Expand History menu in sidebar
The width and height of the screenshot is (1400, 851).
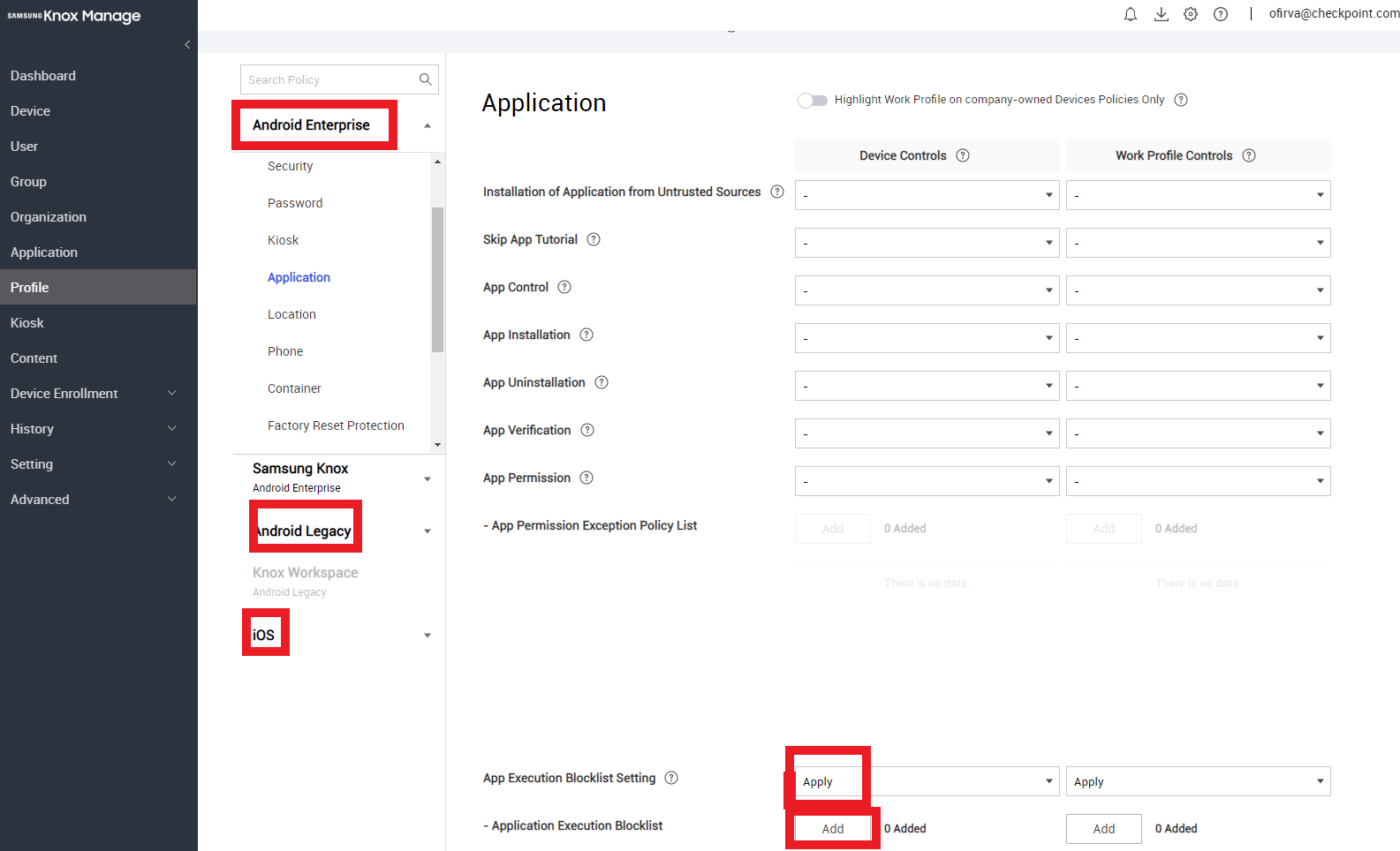pos(172,428)
